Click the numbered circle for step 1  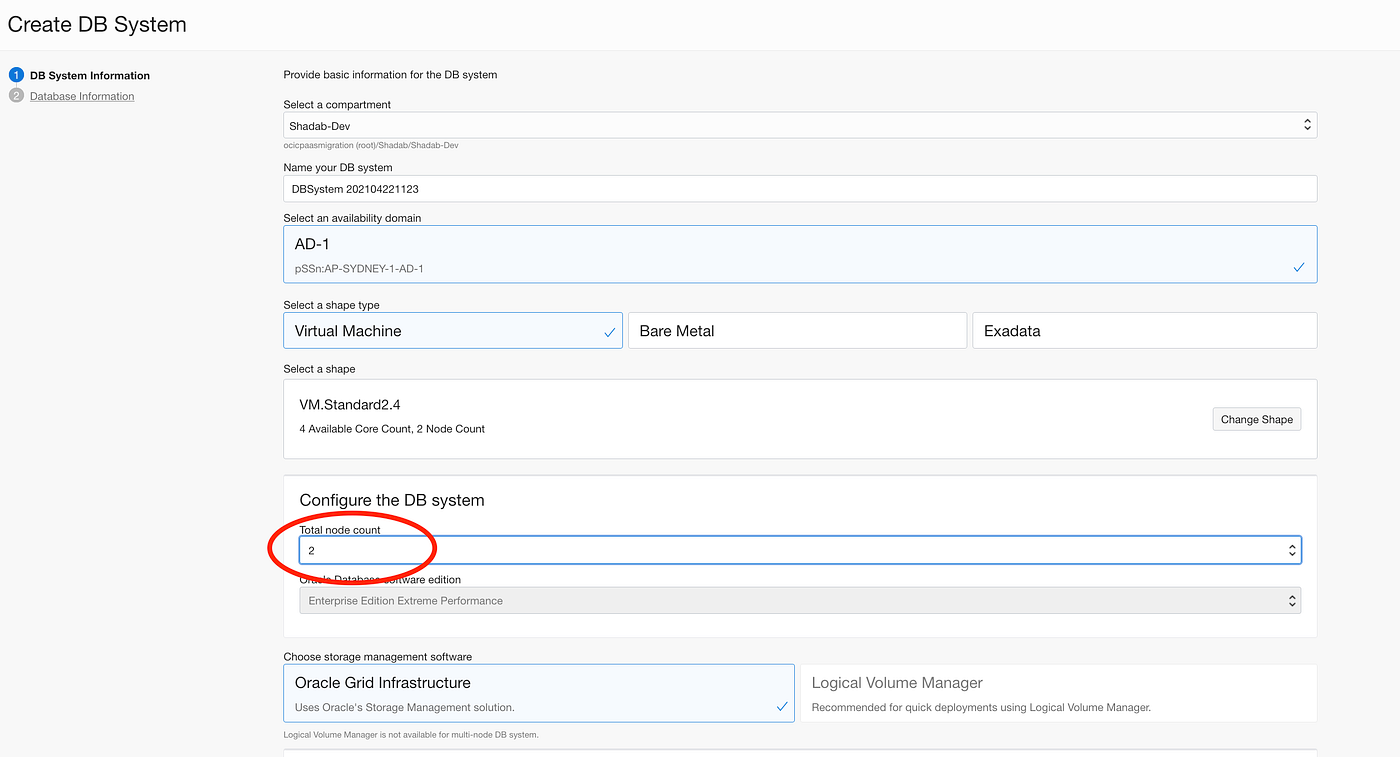pos(15,74)
